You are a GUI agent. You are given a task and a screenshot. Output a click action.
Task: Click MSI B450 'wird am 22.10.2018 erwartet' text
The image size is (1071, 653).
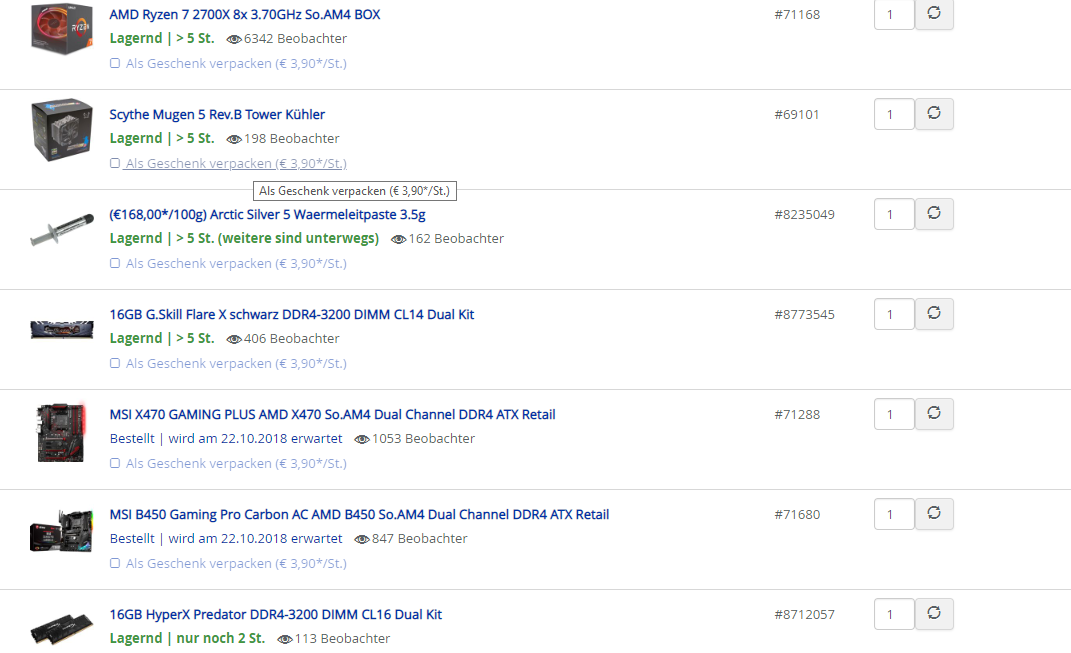[x=255, y=538]
